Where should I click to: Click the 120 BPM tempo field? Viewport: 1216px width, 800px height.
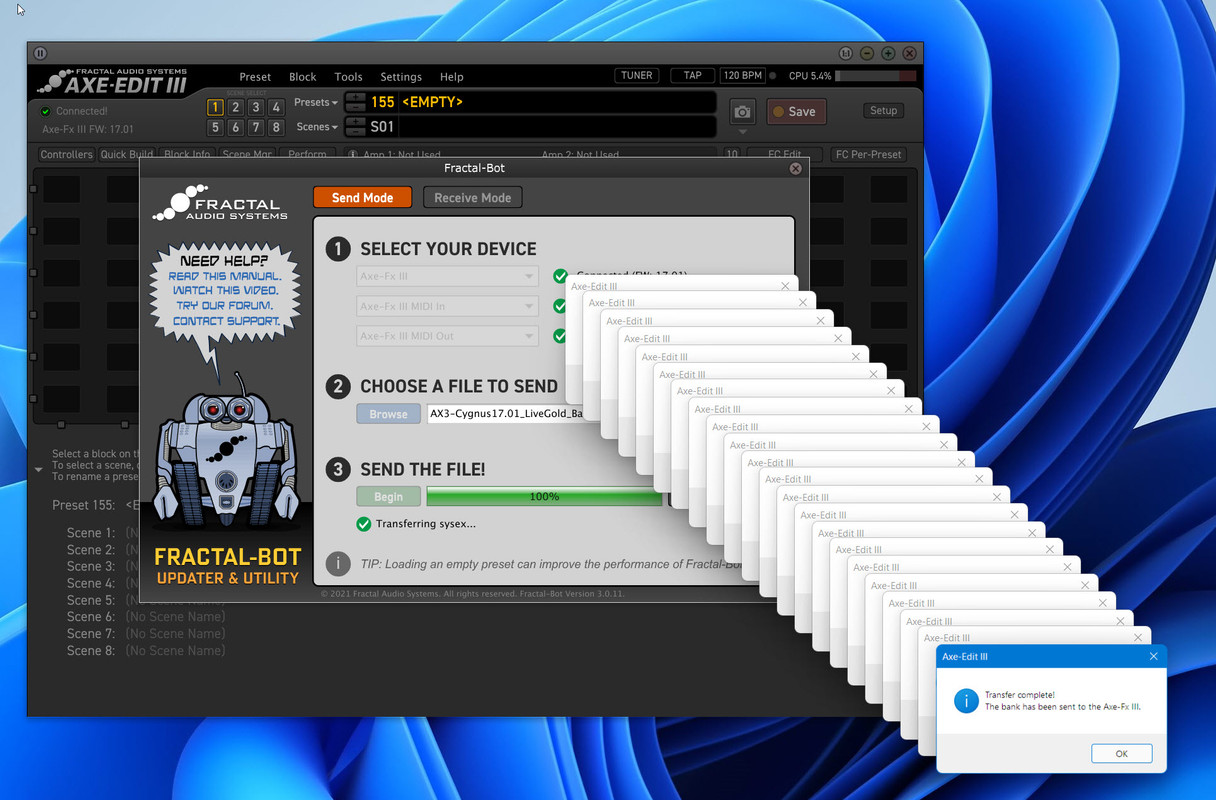[x=742, y=76]
